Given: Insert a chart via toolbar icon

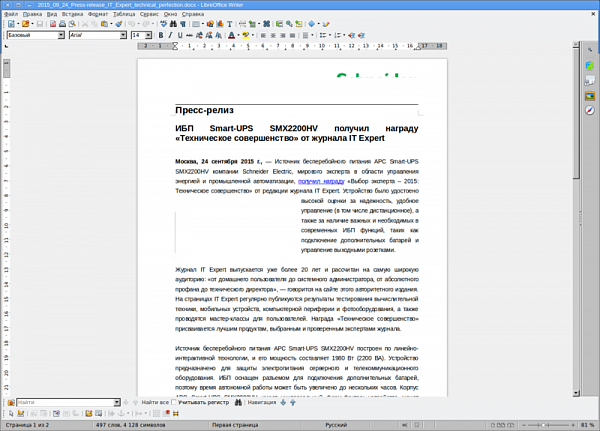Looking at the screenshot, I should click(220, 24).
